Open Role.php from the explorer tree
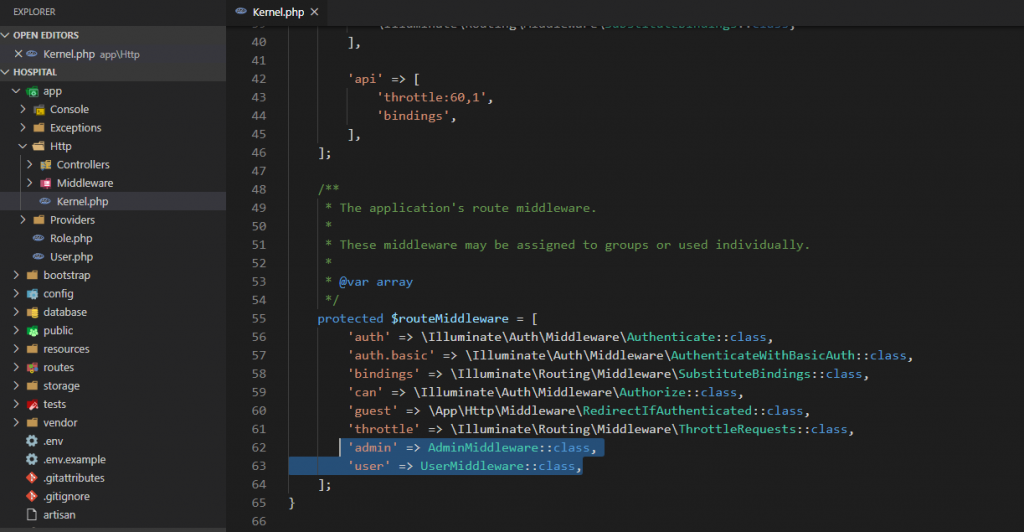 (x=70, y=238)
